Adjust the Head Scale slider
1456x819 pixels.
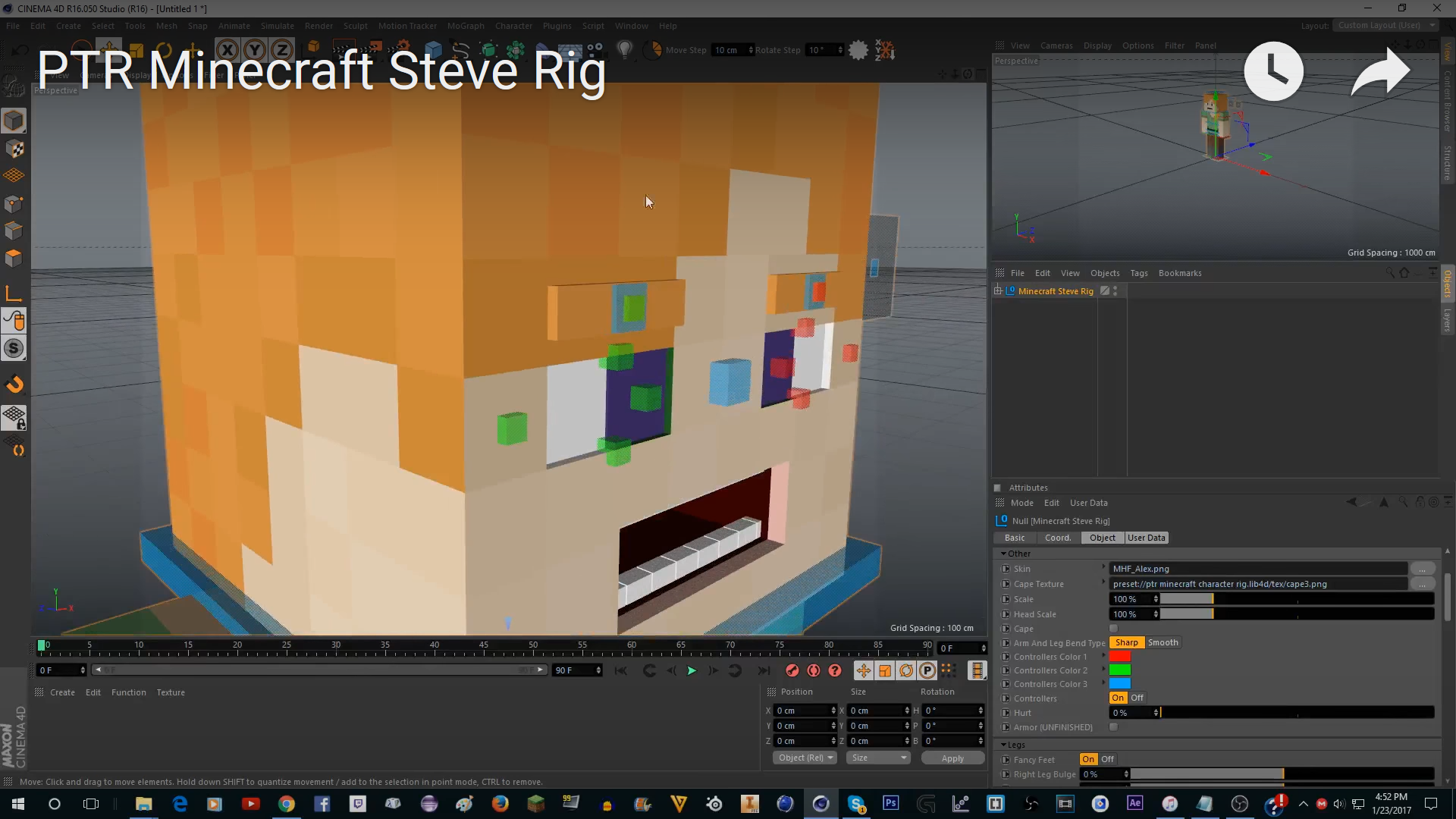1297,614
